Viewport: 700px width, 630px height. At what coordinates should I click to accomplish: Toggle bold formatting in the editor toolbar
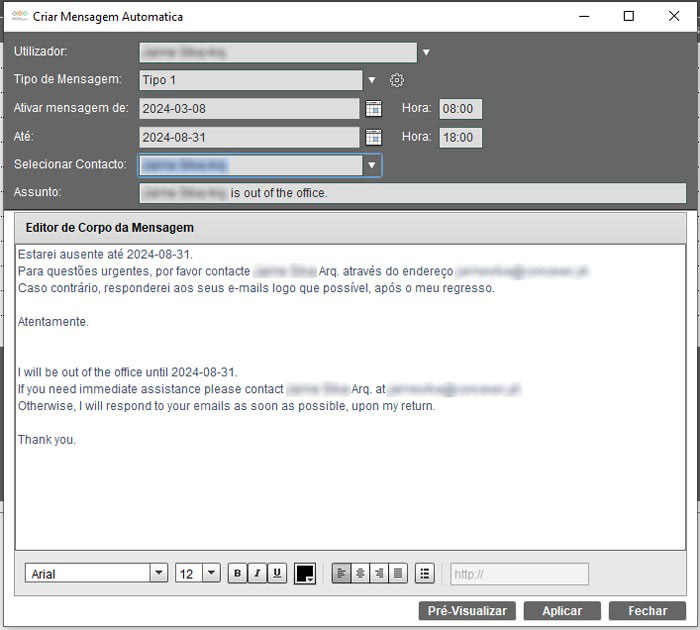click(x=237, y=573)
